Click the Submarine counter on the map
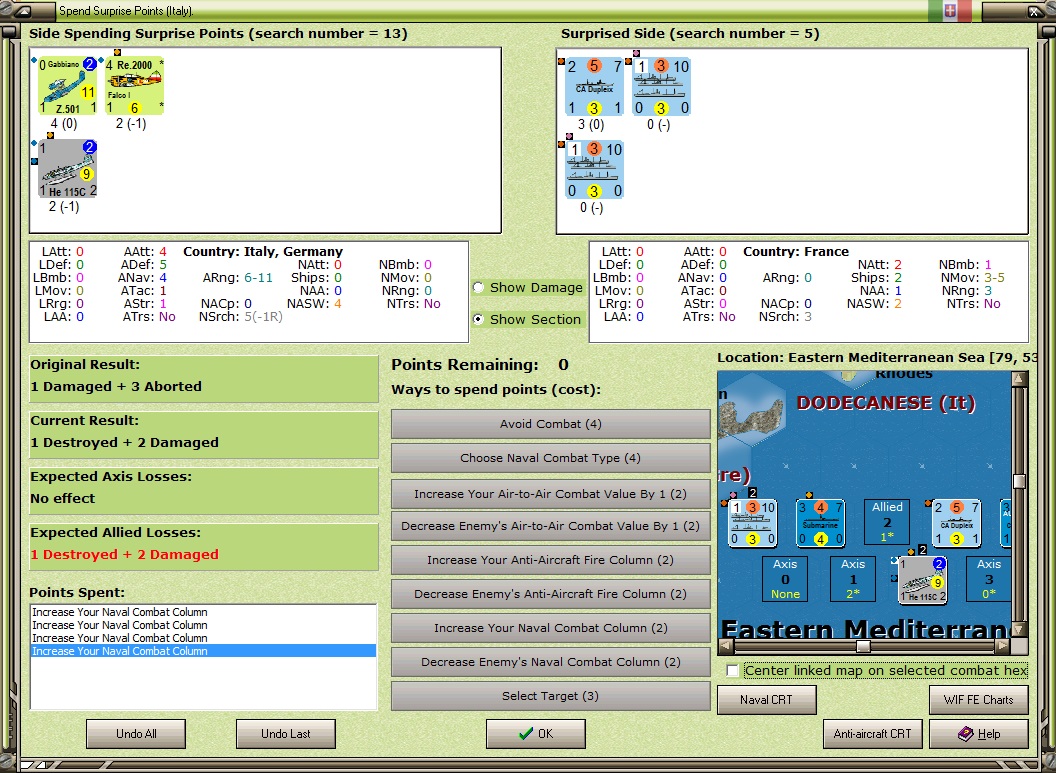1056x773 pixels. [820, 523]
